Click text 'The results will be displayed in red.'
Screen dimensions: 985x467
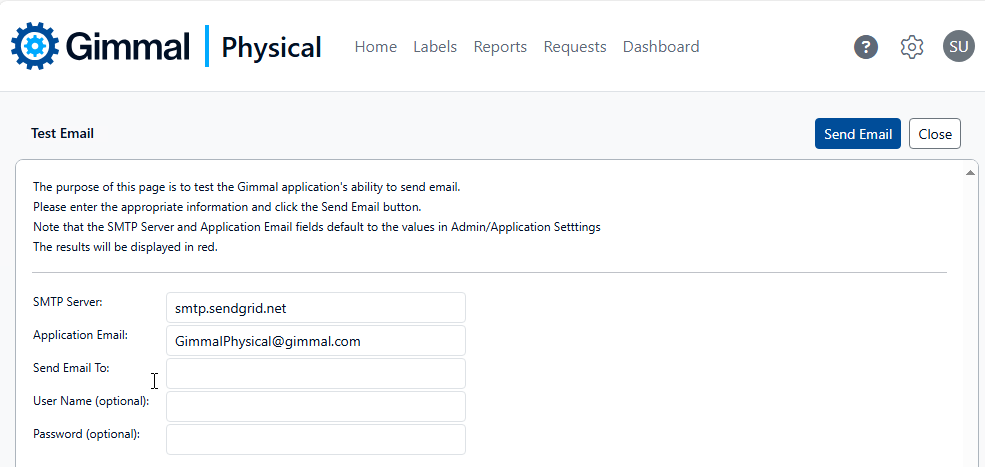click(125, 247)
